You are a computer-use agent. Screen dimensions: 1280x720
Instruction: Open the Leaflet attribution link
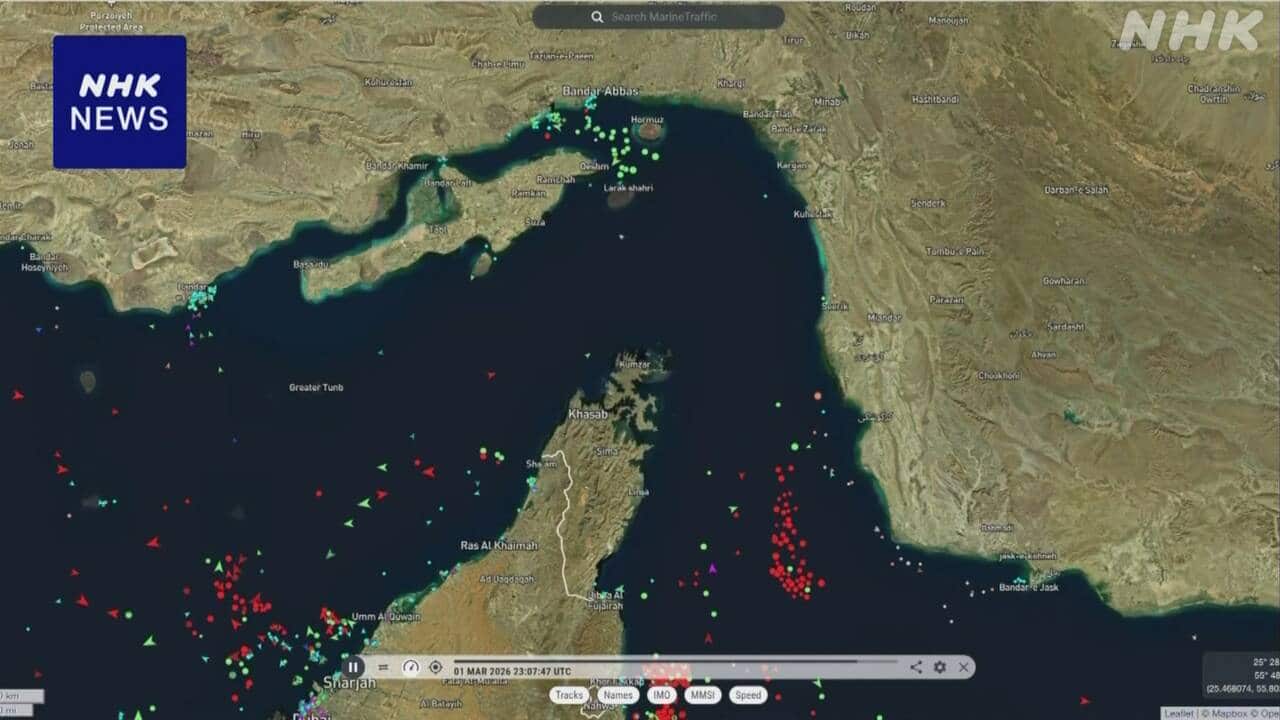click(1177, 713)
